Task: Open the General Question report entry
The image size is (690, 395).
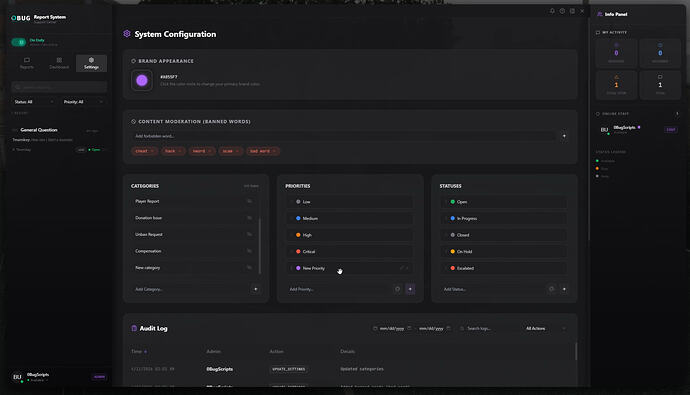Action: [x=59, y=140]
